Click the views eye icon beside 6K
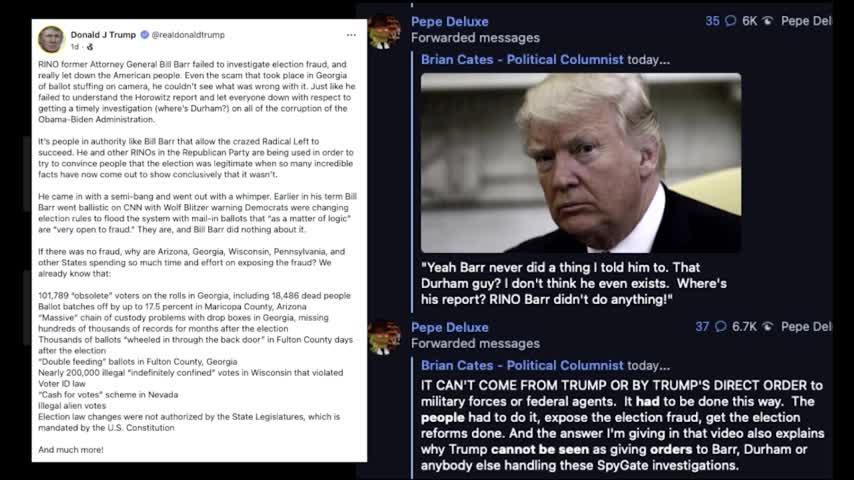854x480 pixels. 767,21
